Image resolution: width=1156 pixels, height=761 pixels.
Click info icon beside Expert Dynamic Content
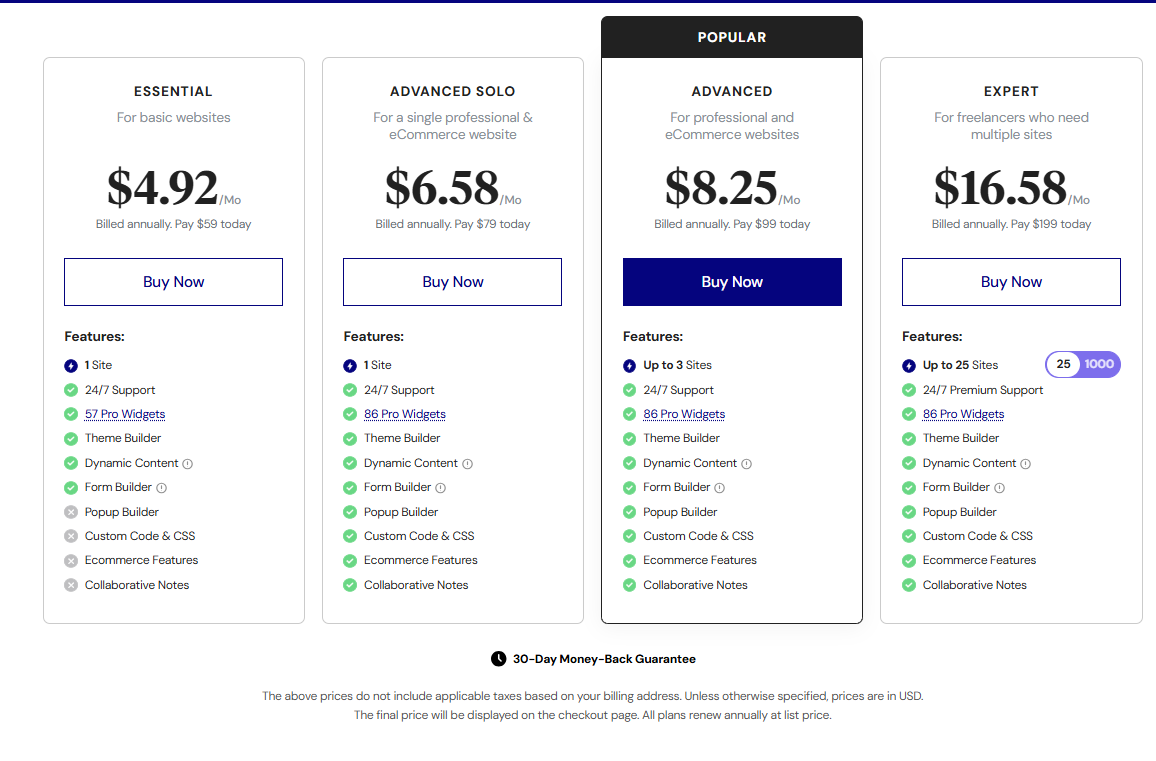point(1026,464)
